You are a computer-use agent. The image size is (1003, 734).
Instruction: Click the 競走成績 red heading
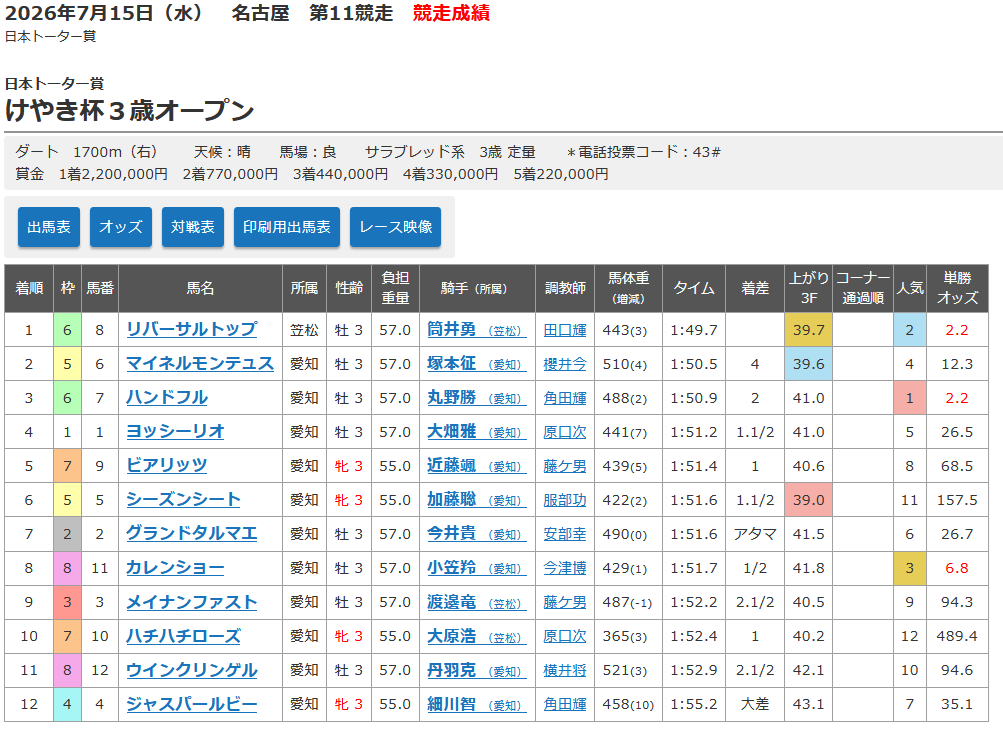pos(452,13)
